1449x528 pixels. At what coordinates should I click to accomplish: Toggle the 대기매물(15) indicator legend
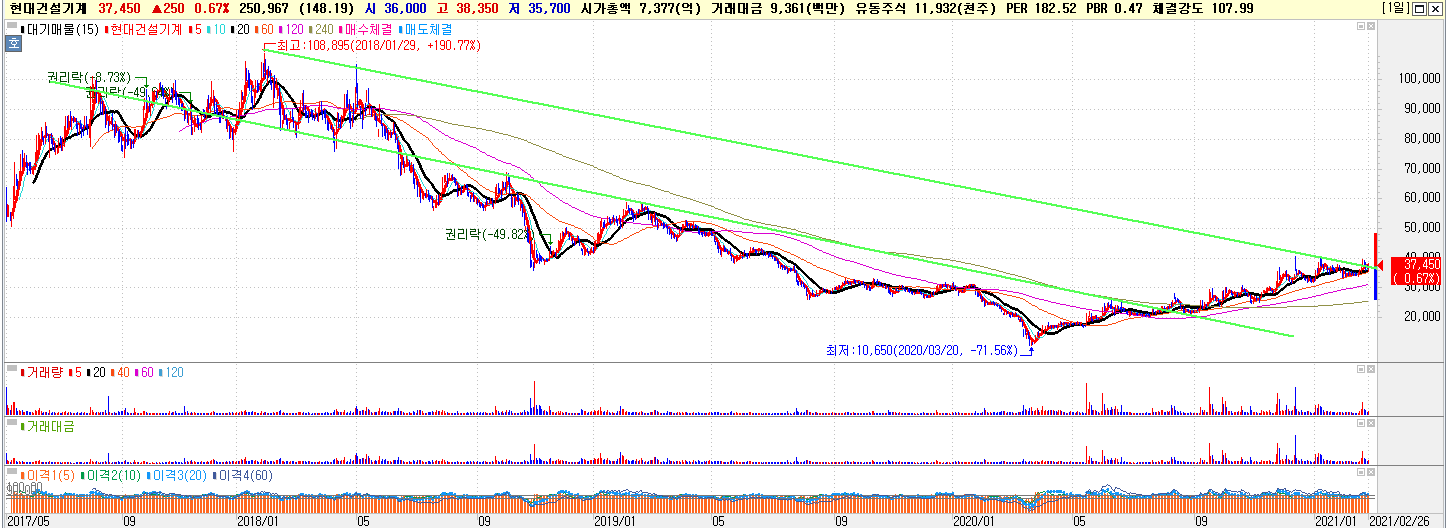click(x=61, y=30)
